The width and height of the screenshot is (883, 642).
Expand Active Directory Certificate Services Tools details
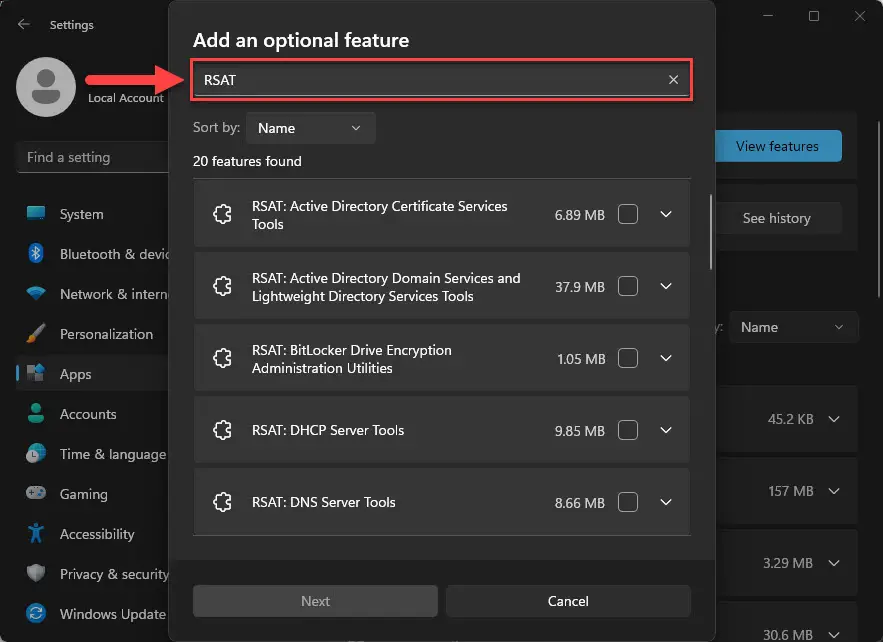[x=666, y=215]
